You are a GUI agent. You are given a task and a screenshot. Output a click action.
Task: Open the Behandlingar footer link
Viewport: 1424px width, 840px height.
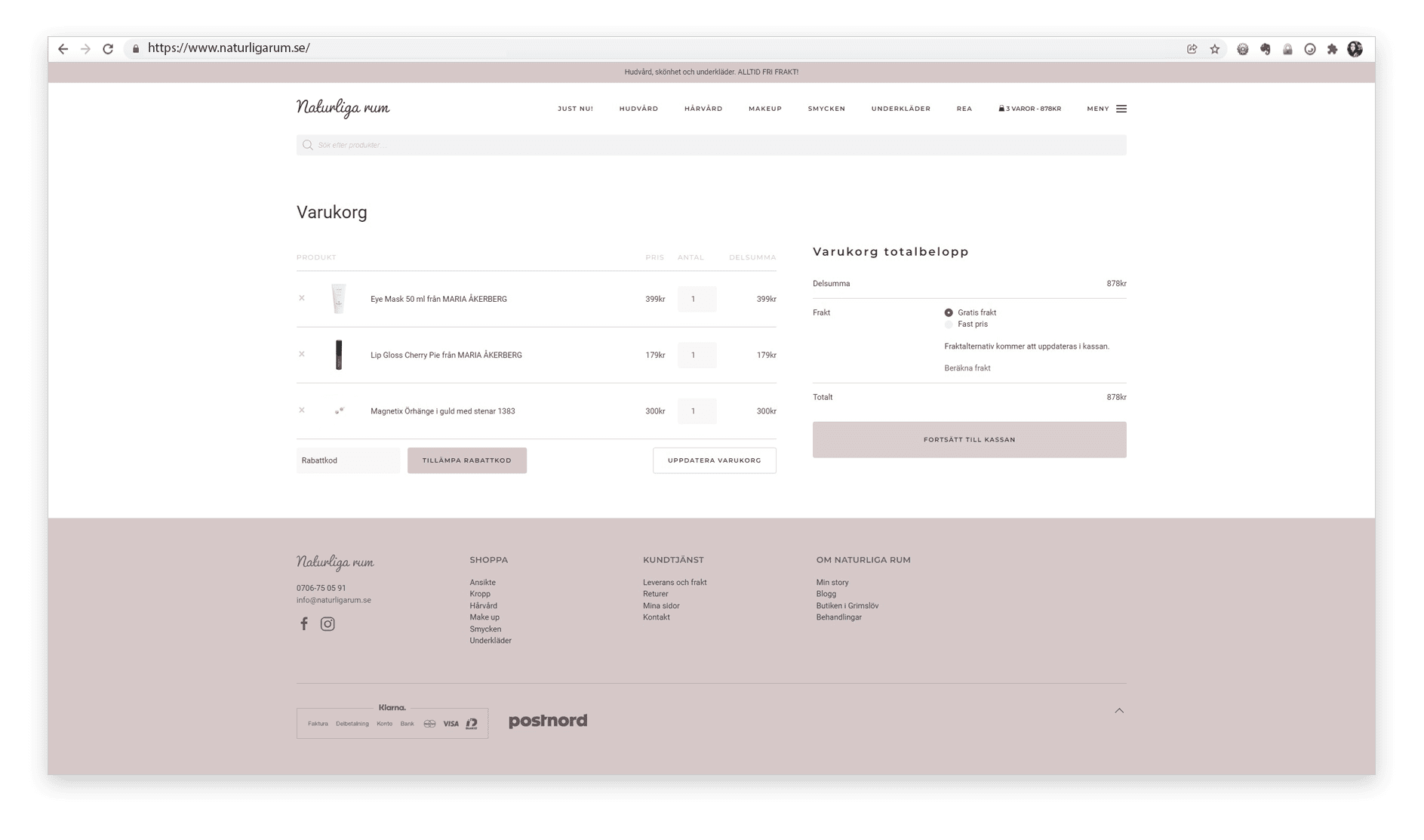839,617
